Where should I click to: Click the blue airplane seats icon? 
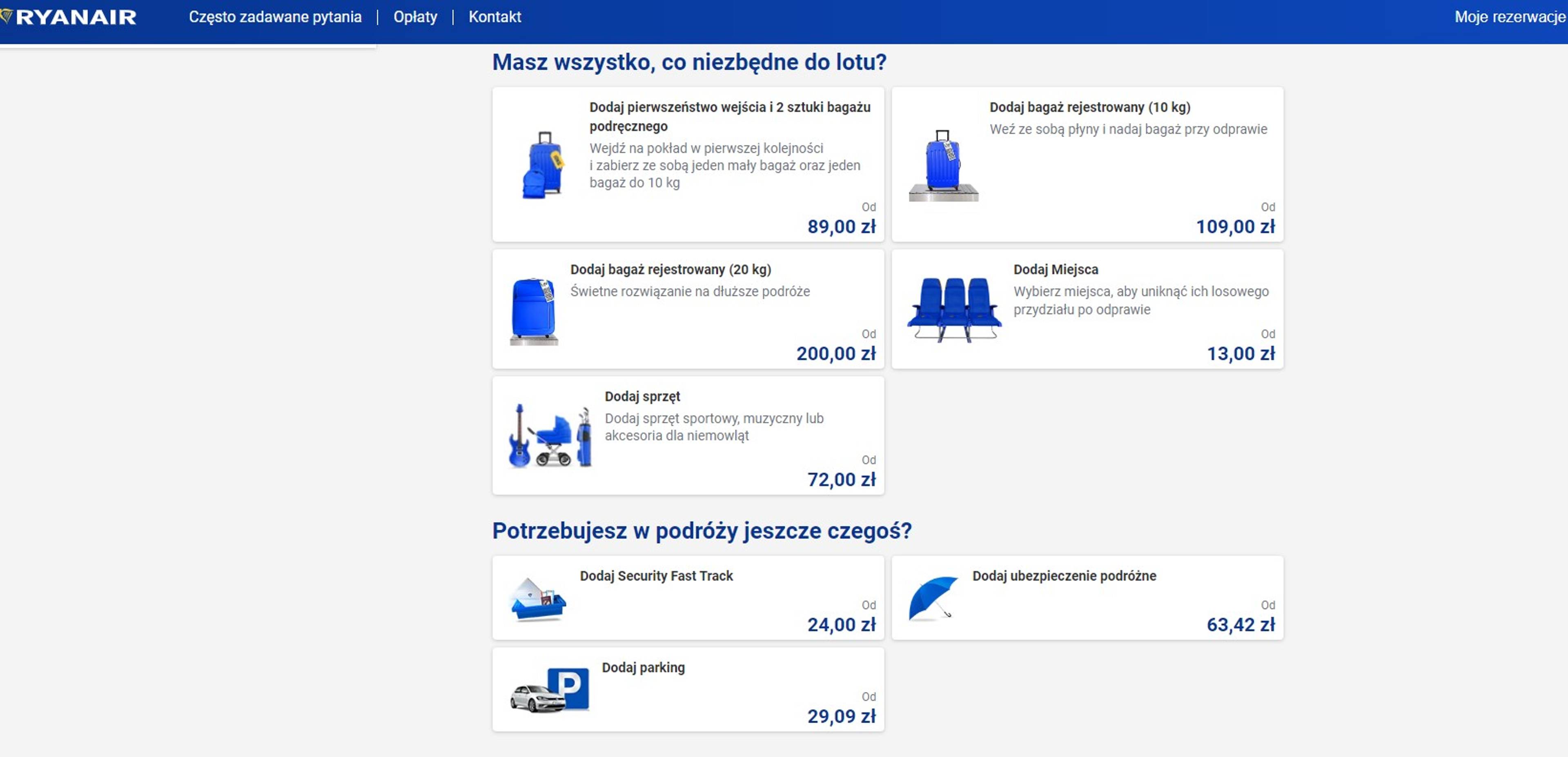[954, 310]
